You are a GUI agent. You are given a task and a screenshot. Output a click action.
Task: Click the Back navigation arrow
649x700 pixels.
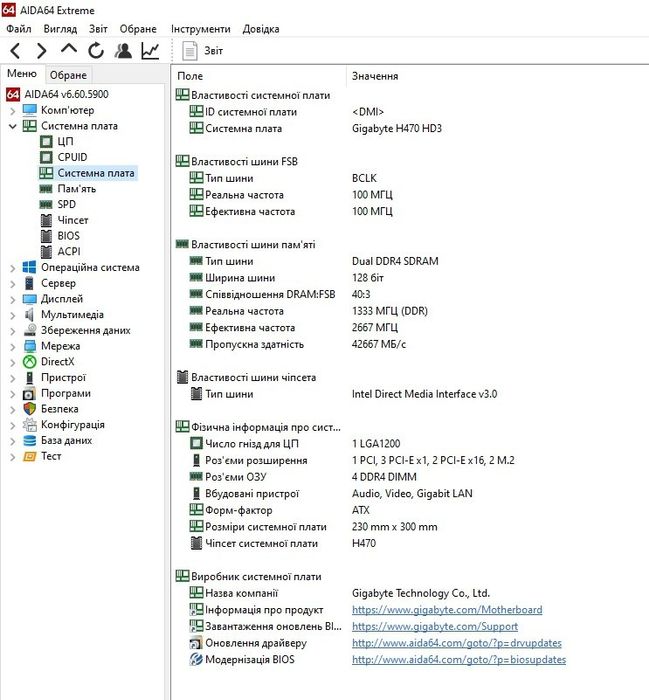click(15, 51)
